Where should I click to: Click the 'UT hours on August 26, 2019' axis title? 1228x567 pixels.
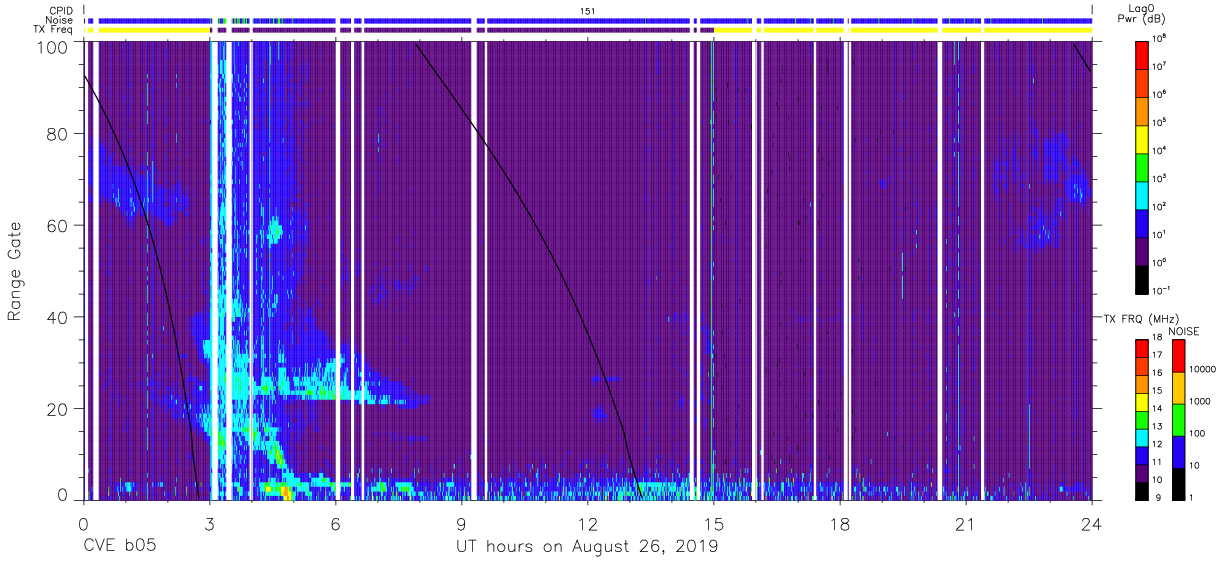(x=587, y=547)
